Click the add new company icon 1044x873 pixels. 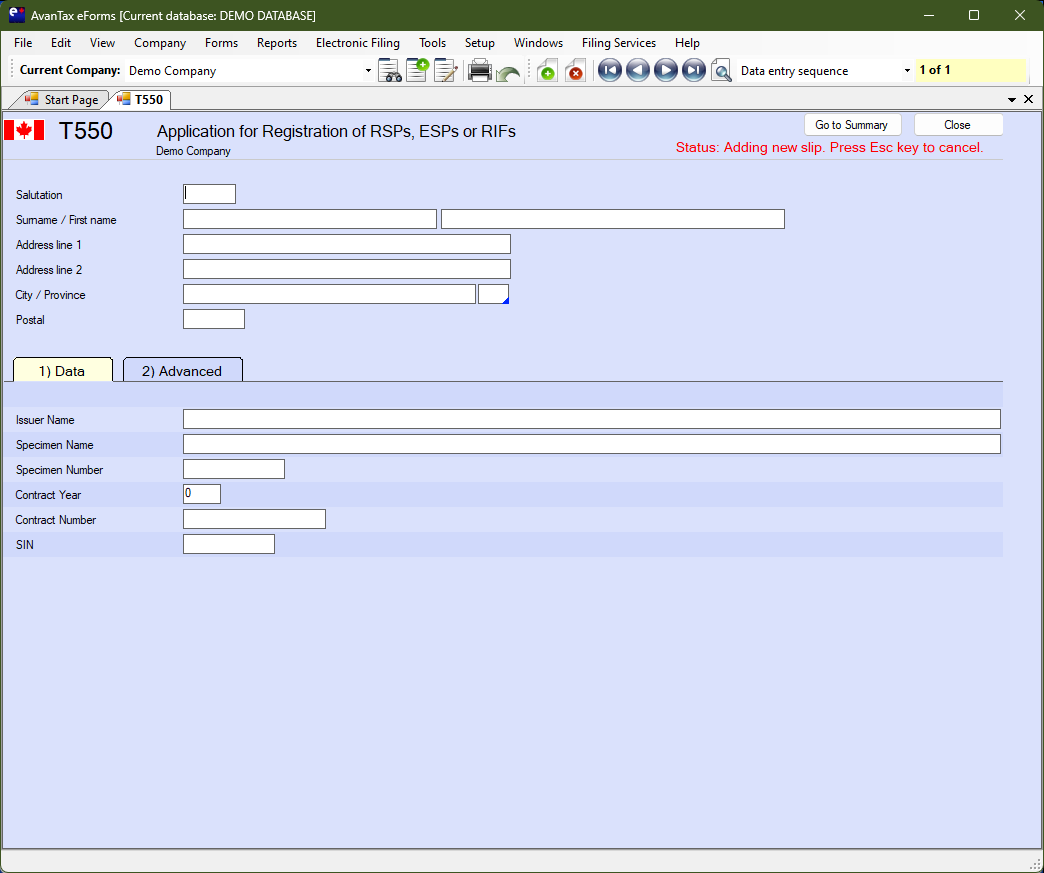417,71
